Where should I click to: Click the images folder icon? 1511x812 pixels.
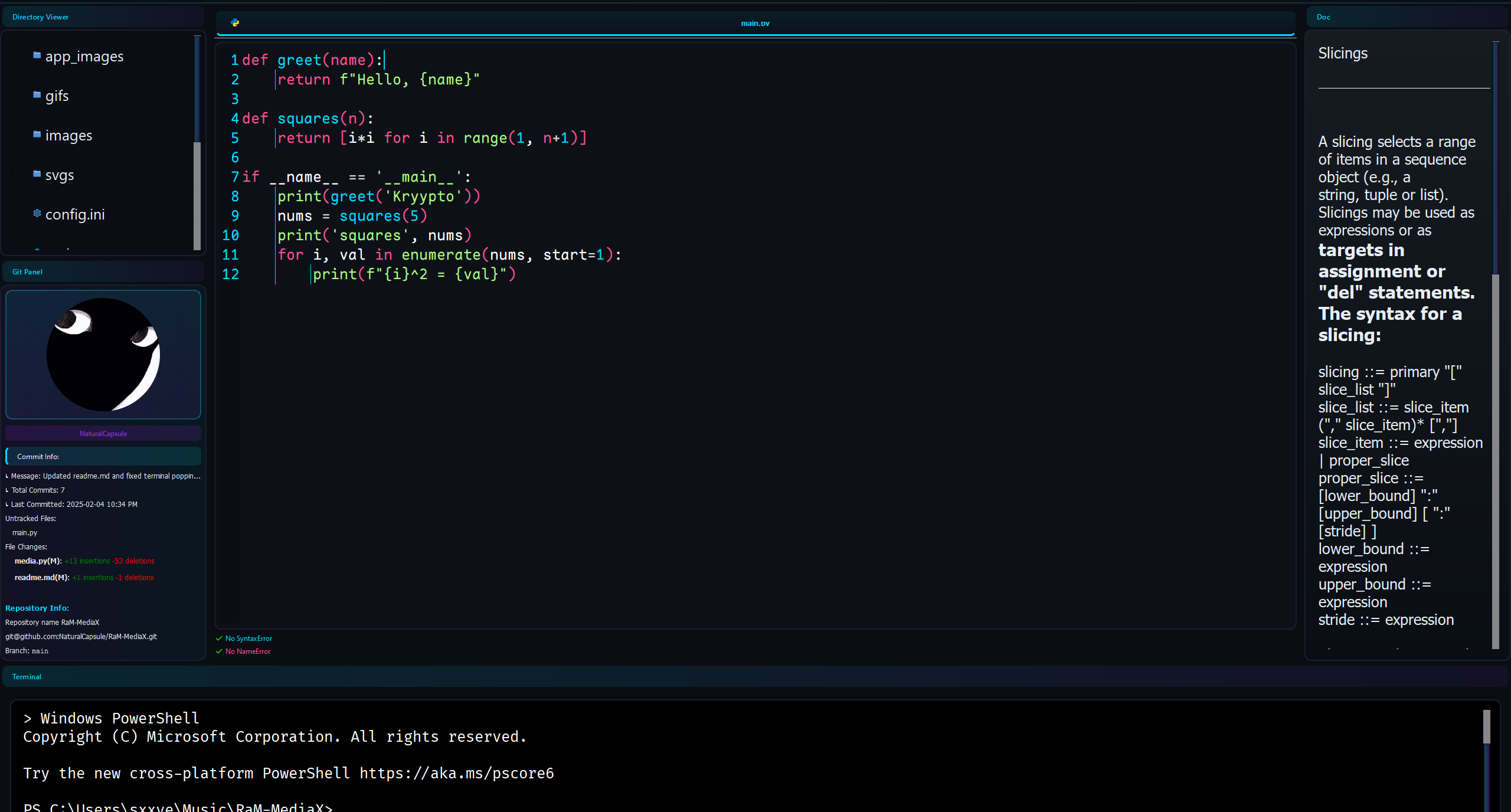click(37, 135)
